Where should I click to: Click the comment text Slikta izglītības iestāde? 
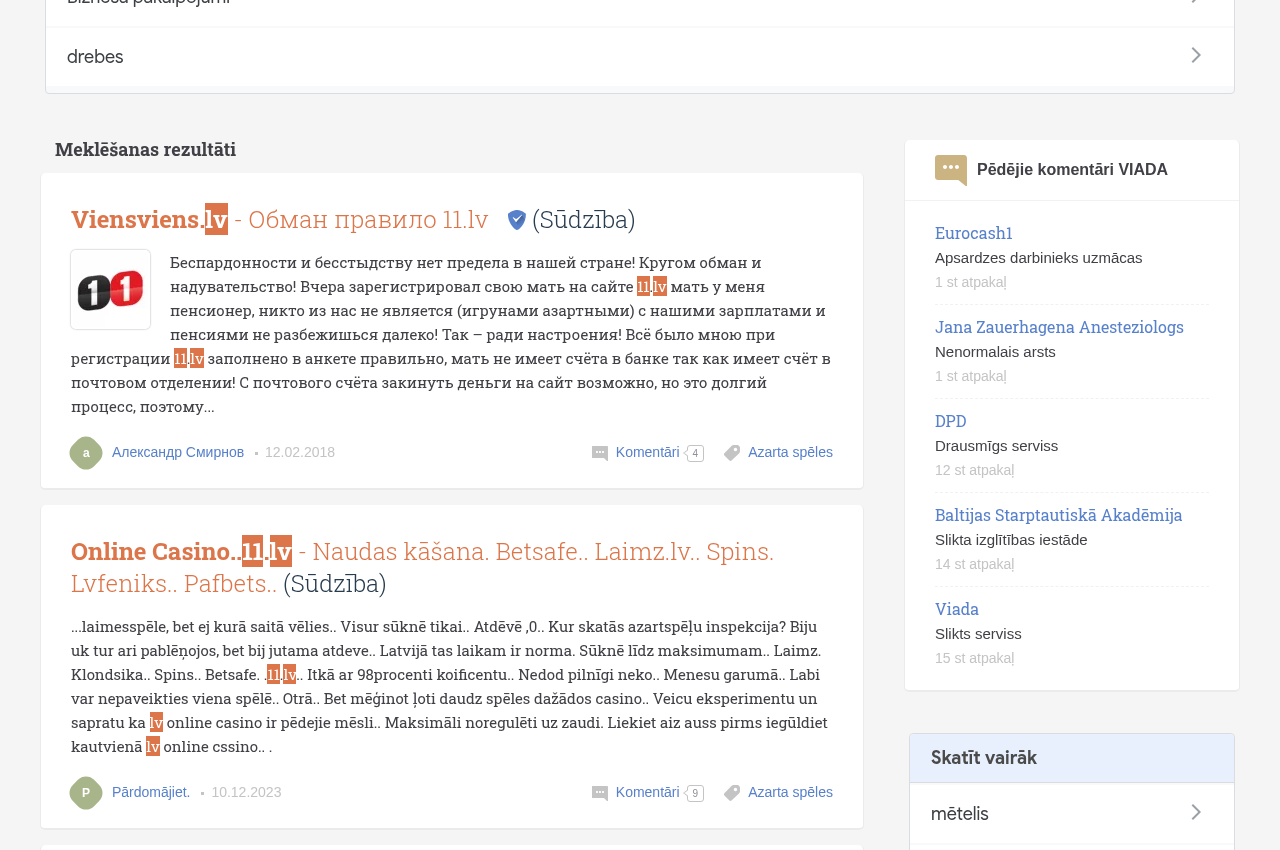click(1011, 540)
